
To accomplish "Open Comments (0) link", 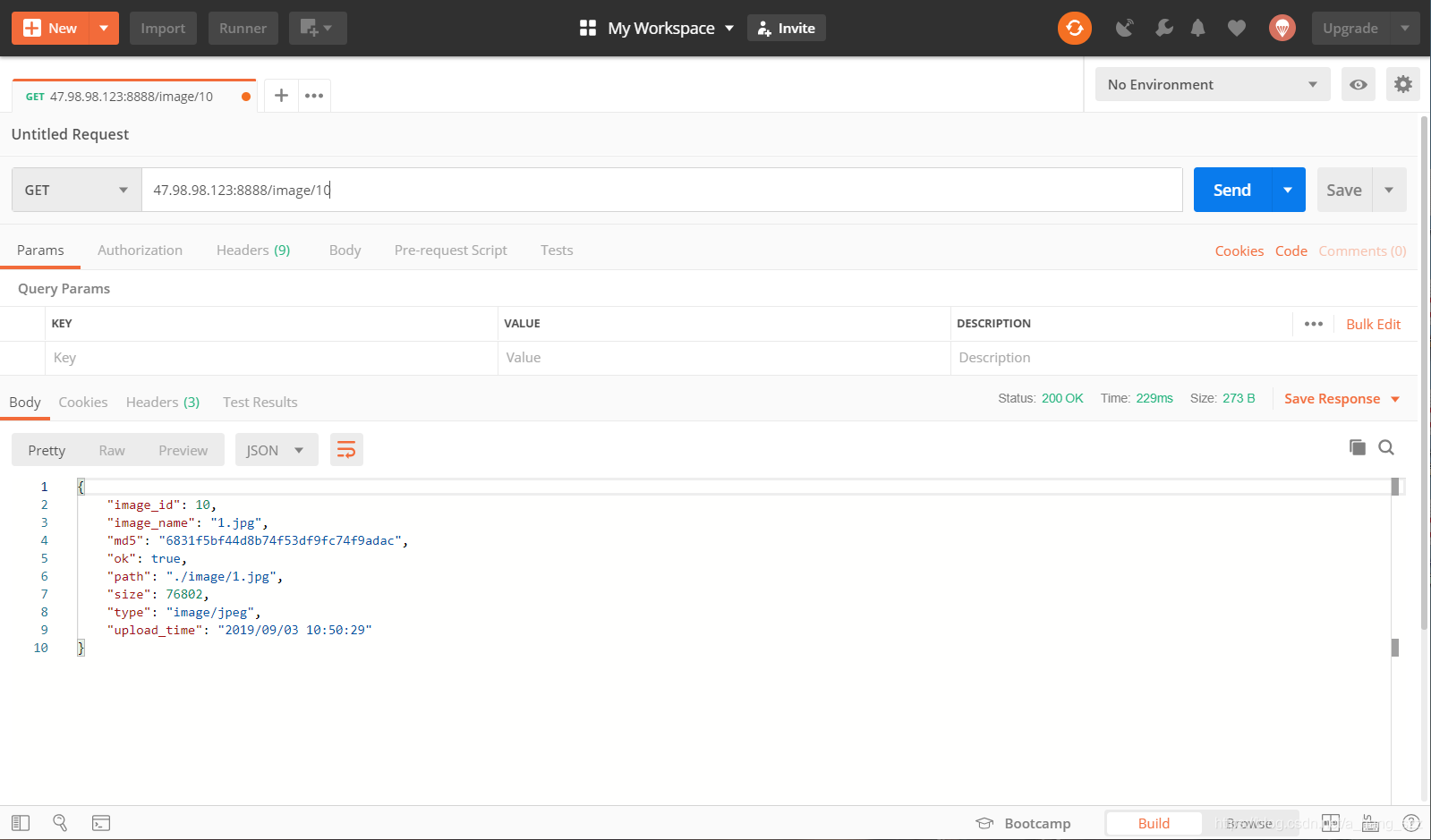I will [1362, 251].
